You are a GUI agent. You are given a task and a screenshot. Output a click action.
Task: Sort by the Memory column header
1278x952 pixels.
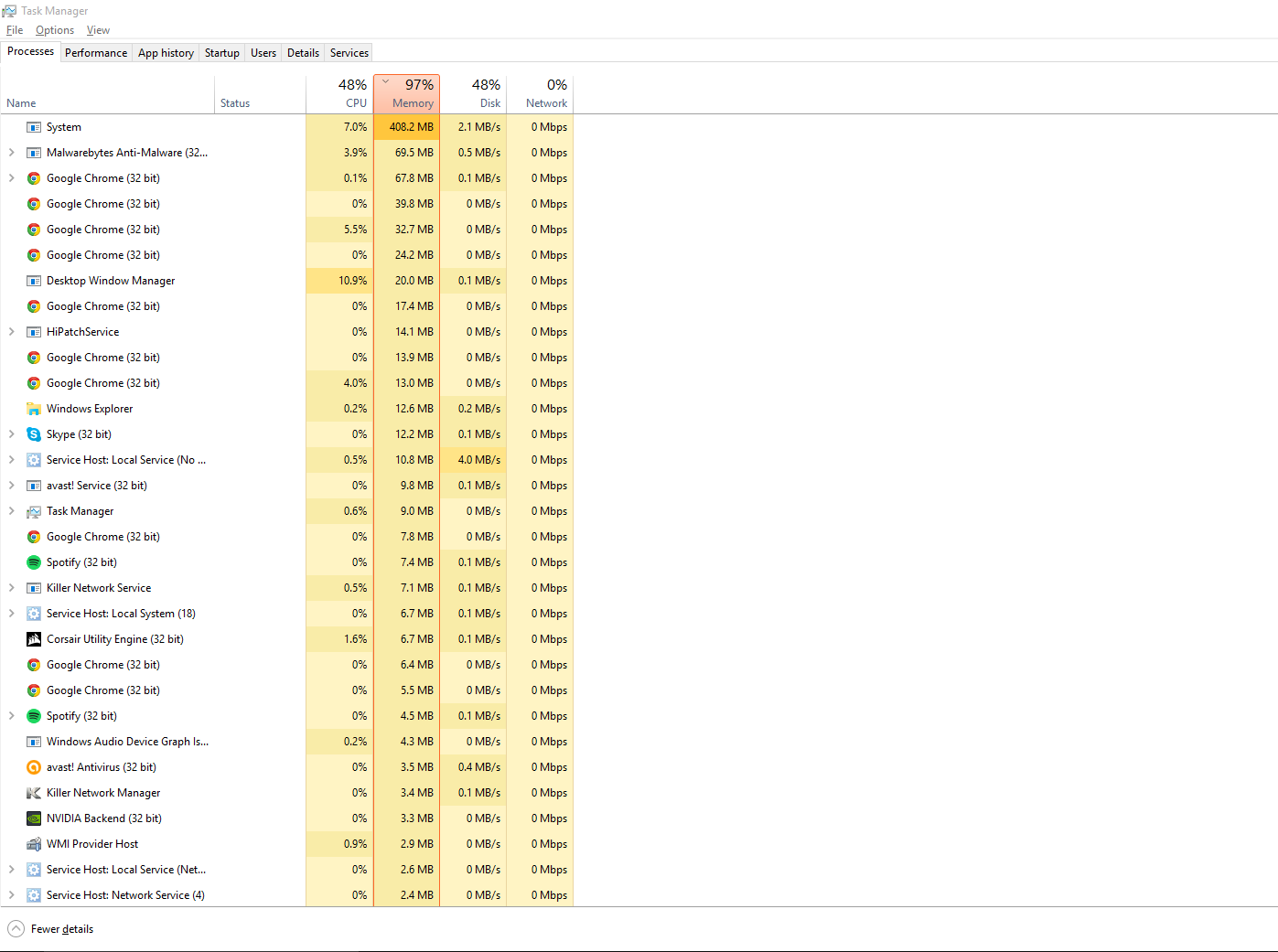pos(407,94)
